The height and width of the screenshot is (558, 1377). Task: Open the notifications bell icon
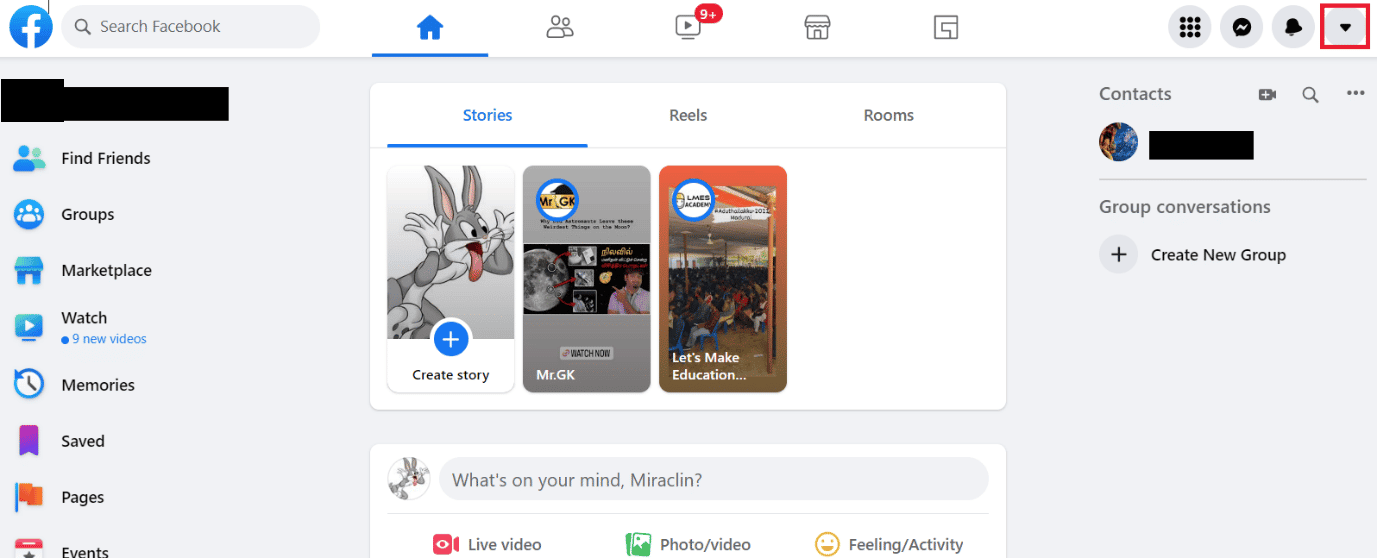click(1293, 27)
